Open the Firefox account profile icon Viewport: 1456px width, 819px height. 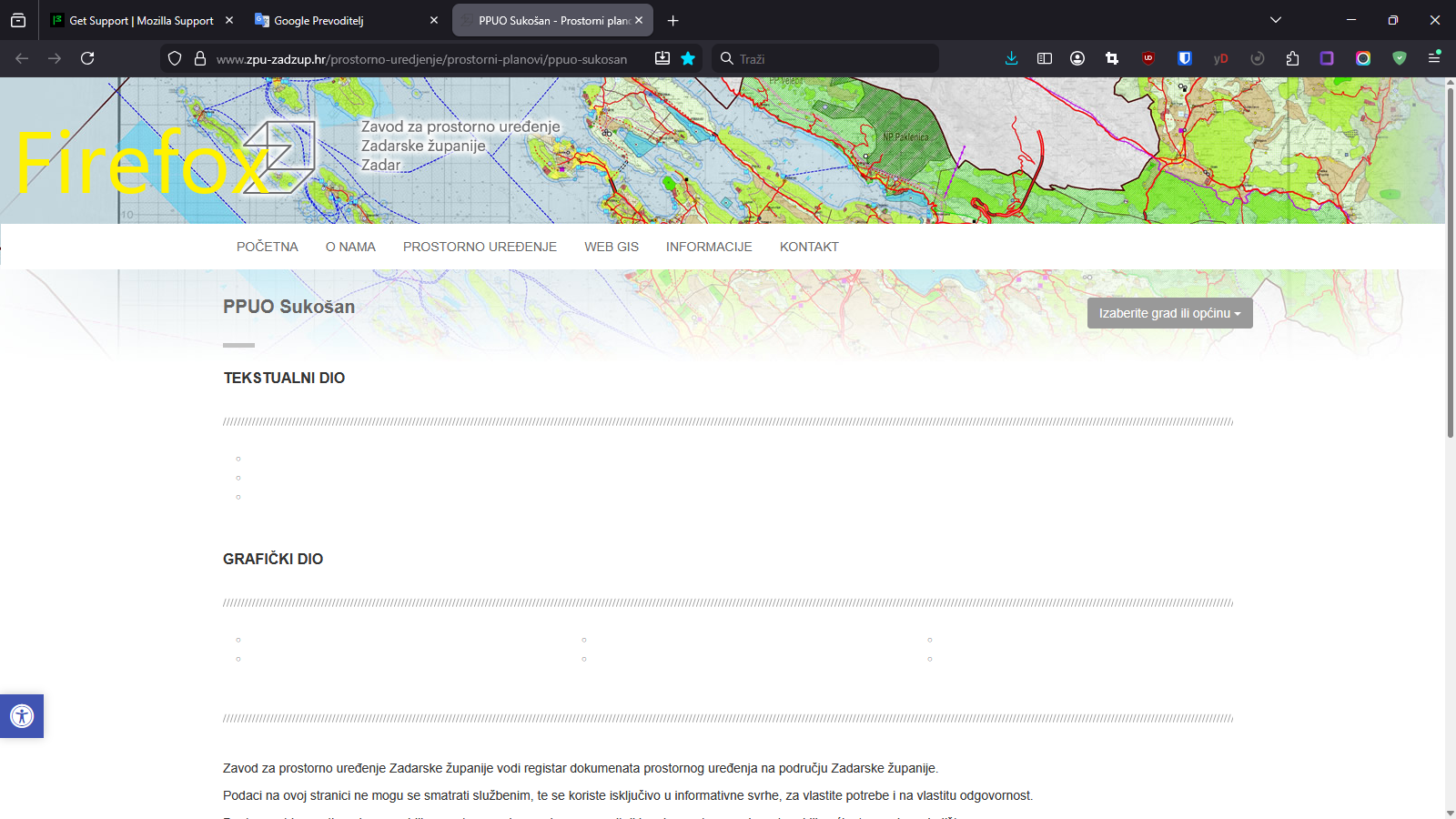[1077, 58]
